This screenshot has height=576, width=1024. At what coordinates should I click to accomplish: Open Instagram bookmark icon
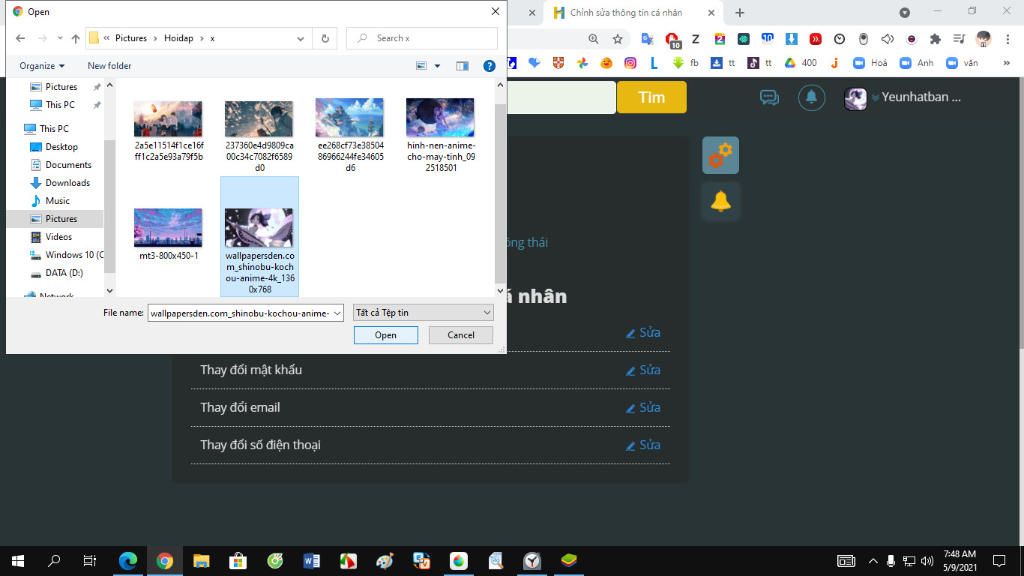630,63
